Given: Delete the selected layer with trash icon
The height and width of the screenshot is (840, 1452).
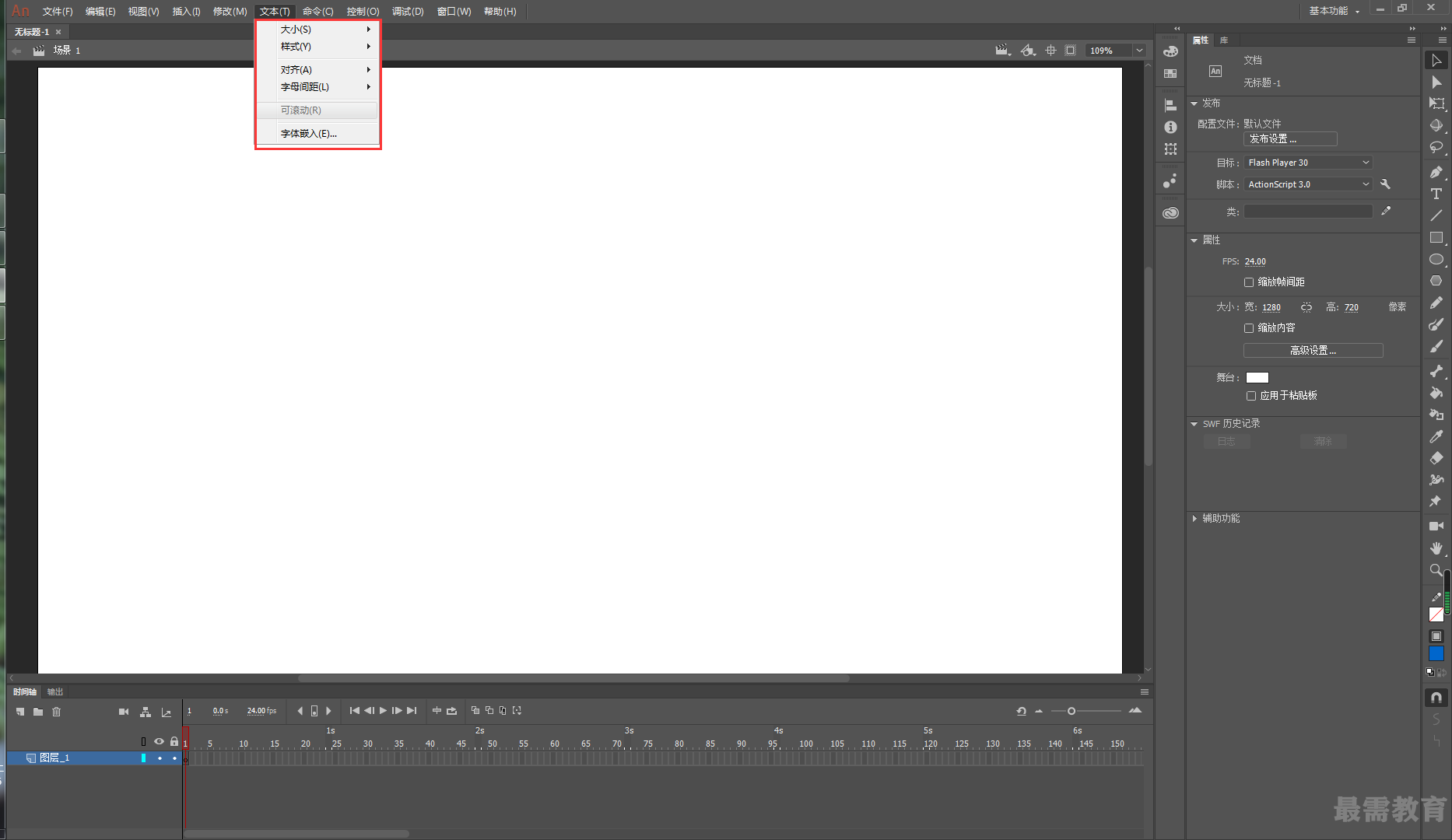Looking at the screenshot, I should 56,712.
